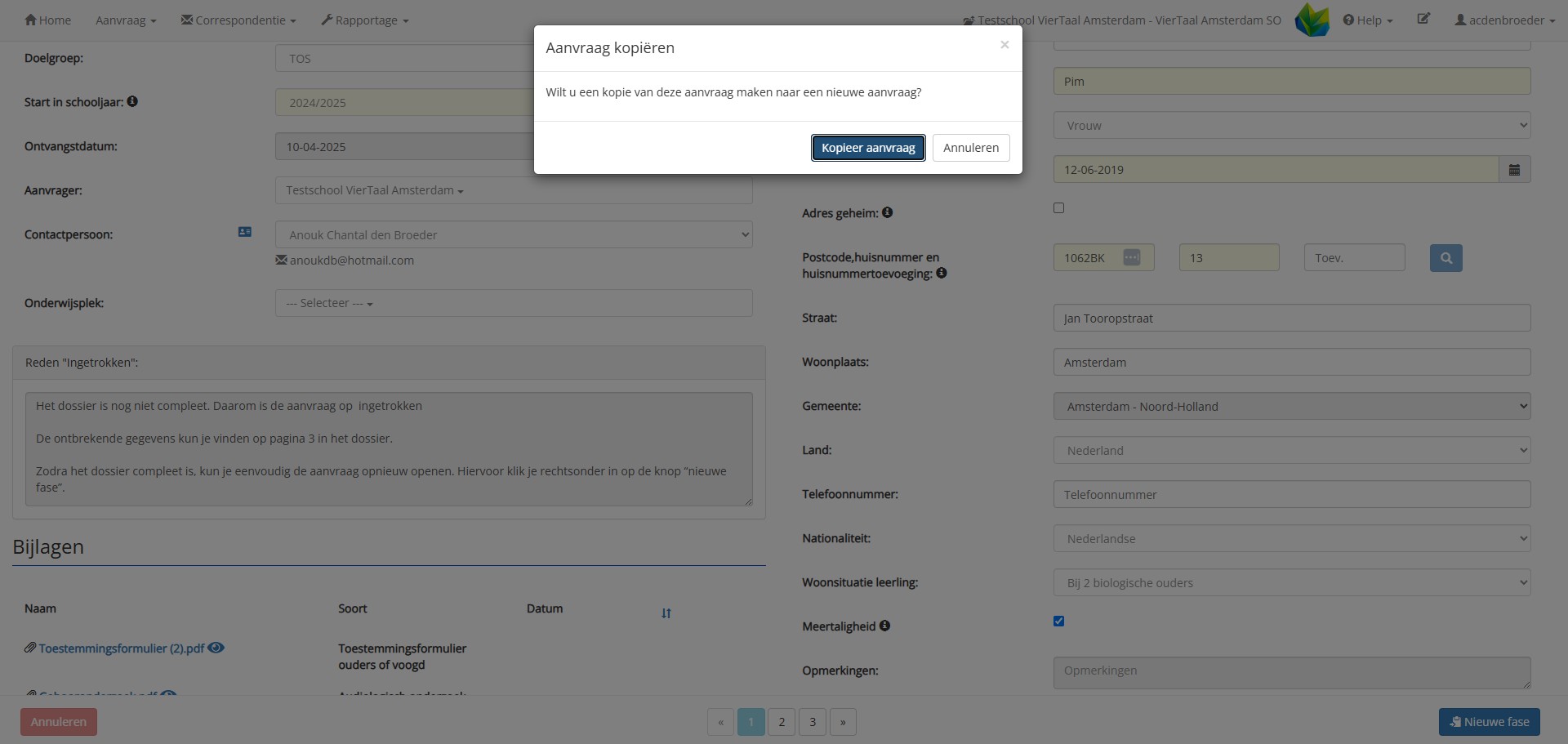This screenshot has width=1568, height=744.
Task: Open the edit note icon in navbar
Action: click(1423, 19)
